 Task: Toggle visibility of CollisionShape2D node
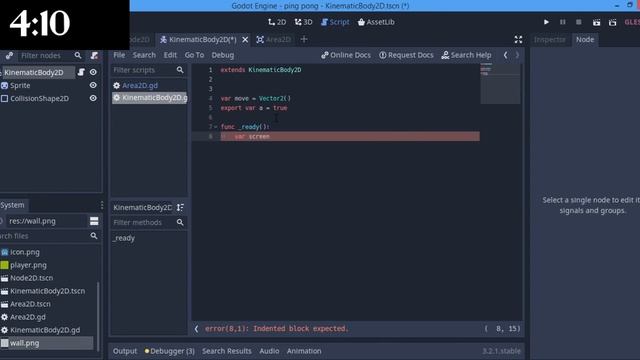pos(93,98)
